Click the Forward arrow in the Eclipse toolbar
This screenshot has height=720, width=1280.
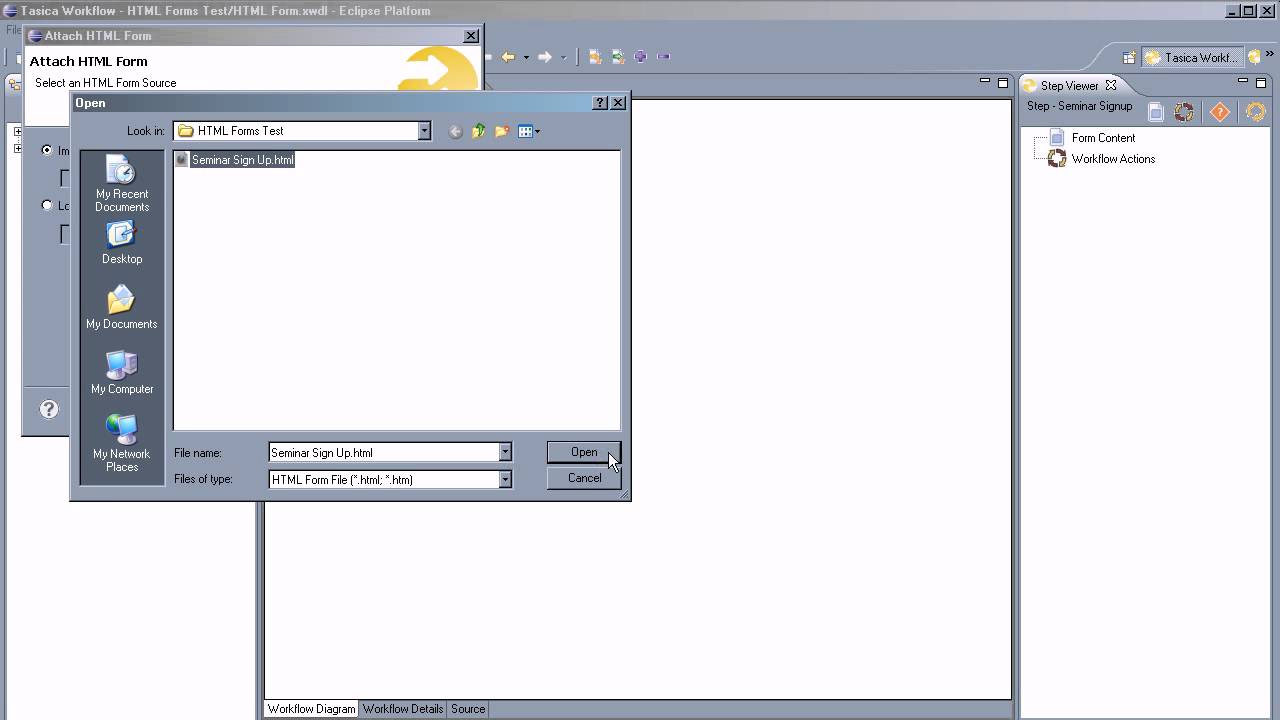point(545,57)
